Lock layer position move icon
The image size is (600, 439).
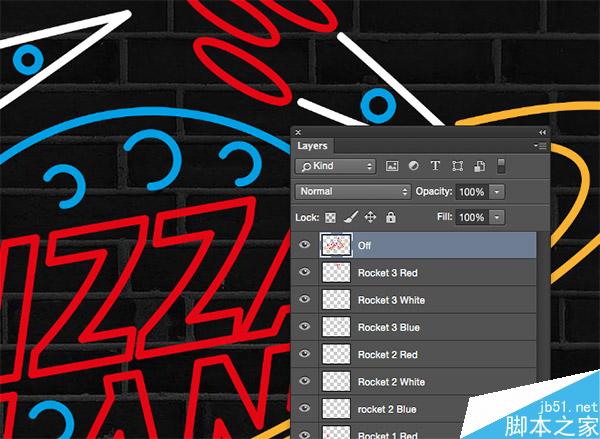(x=370, y=217)
